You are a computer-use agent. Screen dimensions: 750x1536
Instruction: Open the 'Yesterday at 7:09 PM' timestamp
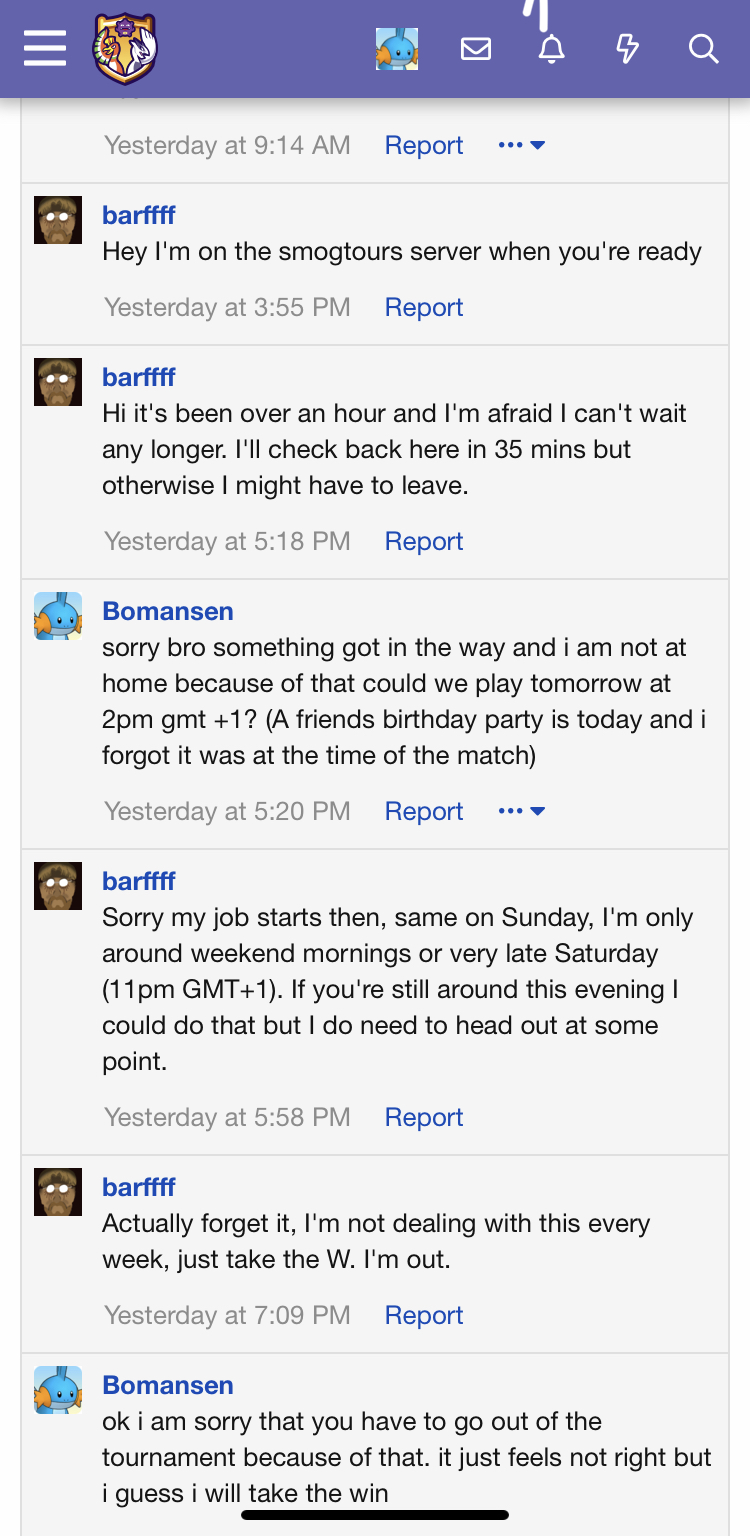pos(227,1315)
